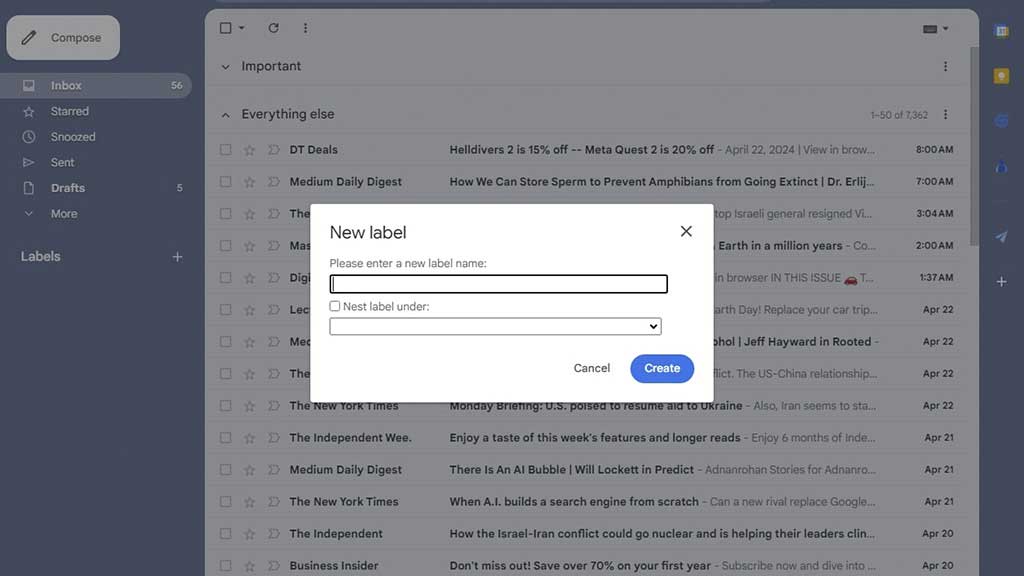Click plus icon to create new label
The width and height of the screenshot is (1024, 576).
point(177,257)
